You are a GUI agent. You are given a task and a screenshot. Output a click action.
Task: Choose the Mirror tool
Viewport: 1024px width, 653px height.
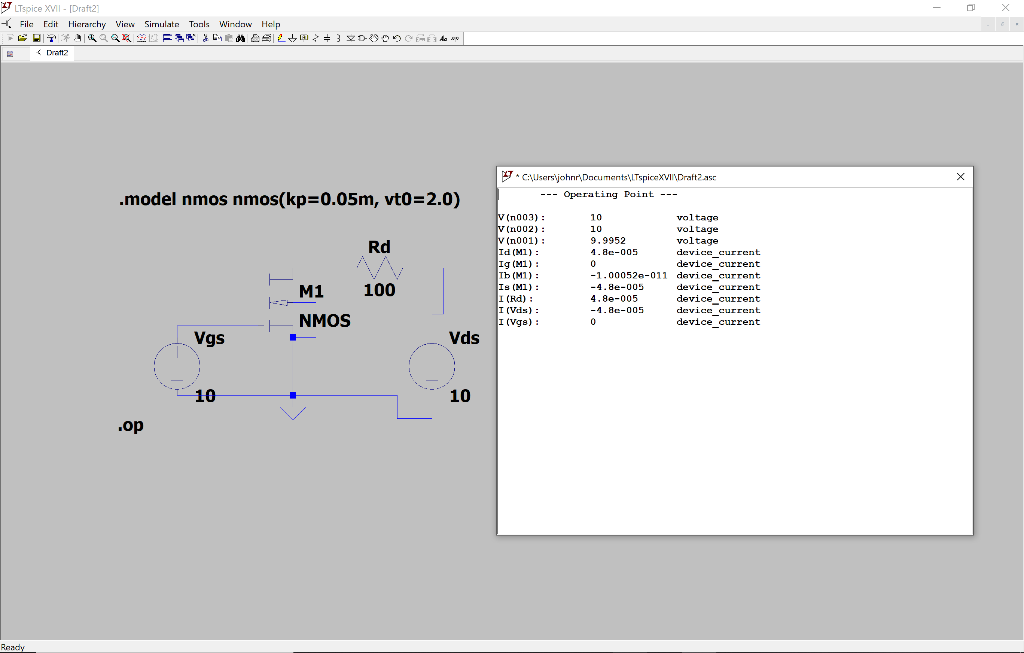pyautogui.click(x=431, y=39)
